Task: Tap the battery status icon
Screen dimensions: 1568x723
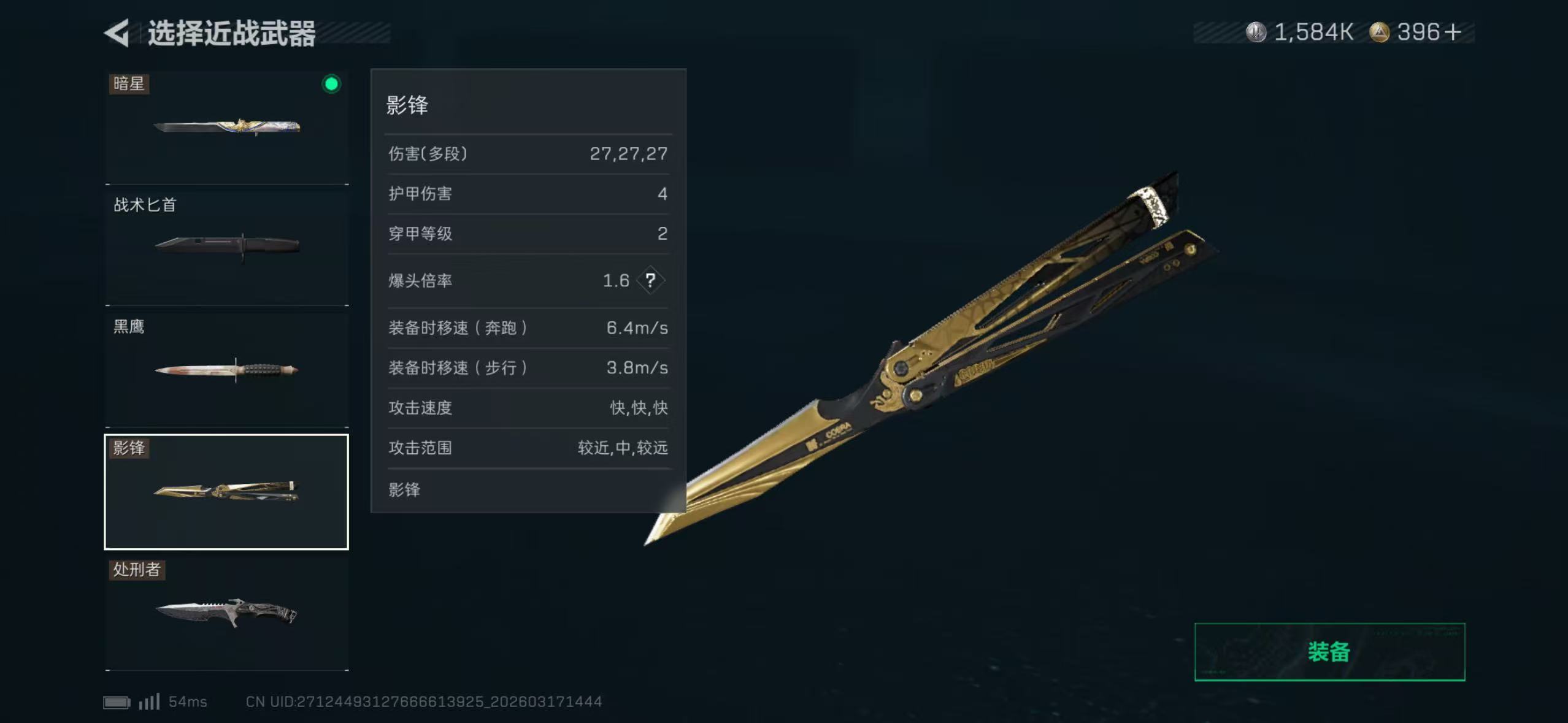Action: (x=117, y=702)
